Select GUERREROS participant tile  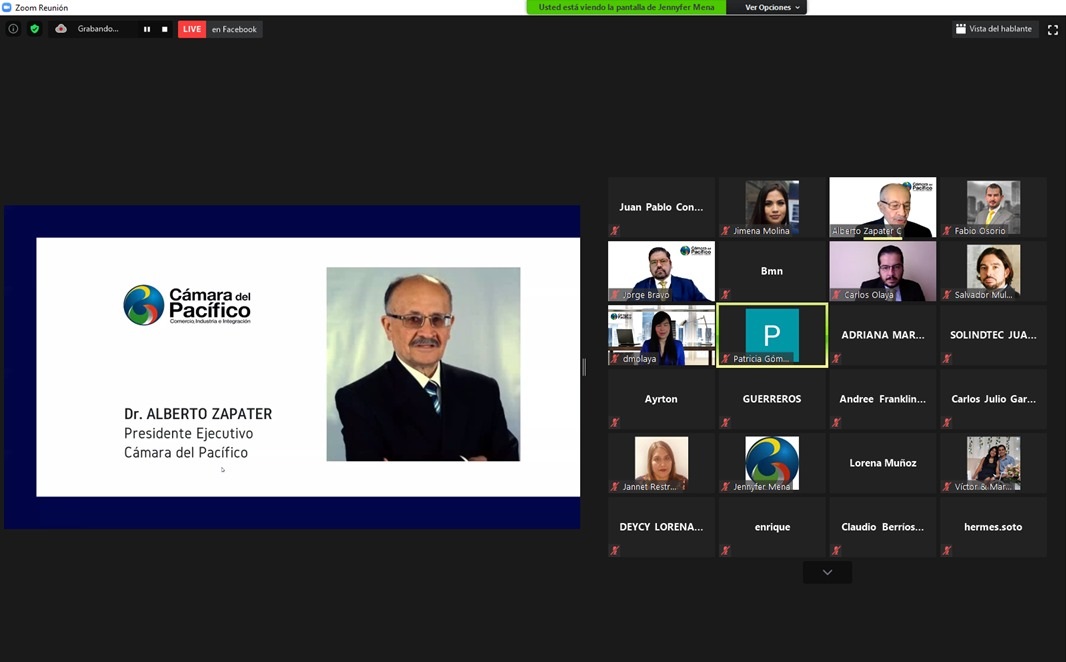[x=772, y=399]
